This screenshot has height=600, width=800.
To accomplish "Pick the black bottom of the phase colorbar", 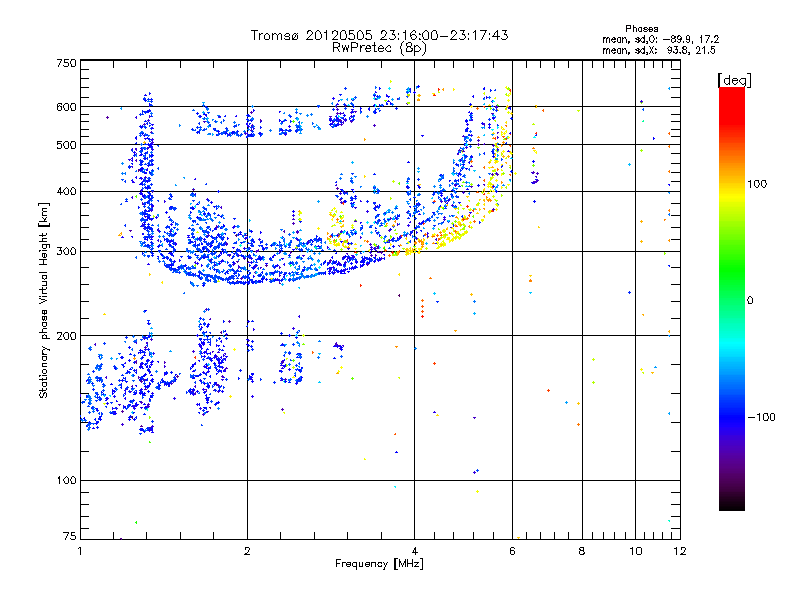I will tap(732, 504).
